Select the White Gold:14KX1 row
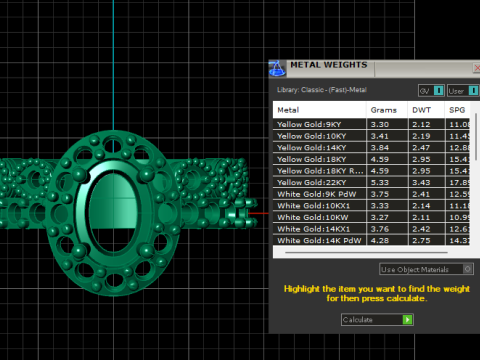This screenshot has height=360, width=480. tap(371, 229)
